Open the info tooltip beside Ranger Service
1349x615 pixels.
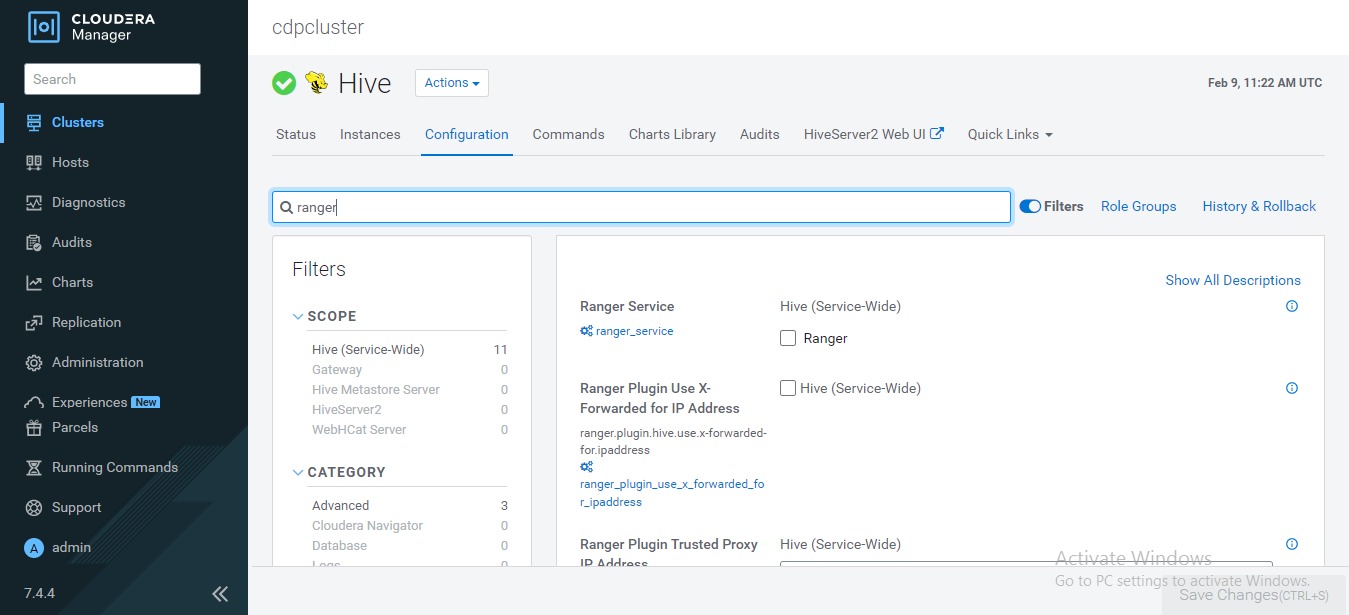point(1291,306)
